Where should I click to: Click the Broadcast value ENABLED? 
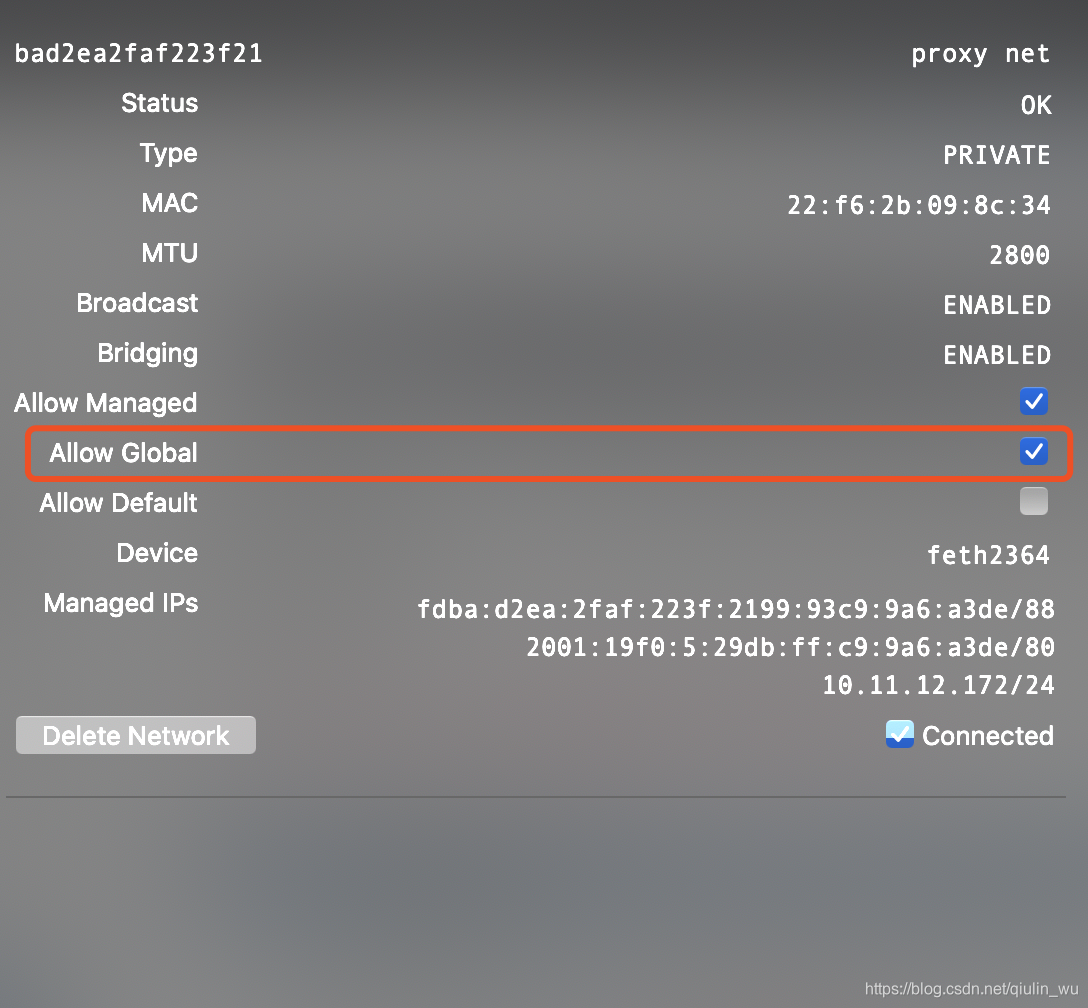click(997, 305)
